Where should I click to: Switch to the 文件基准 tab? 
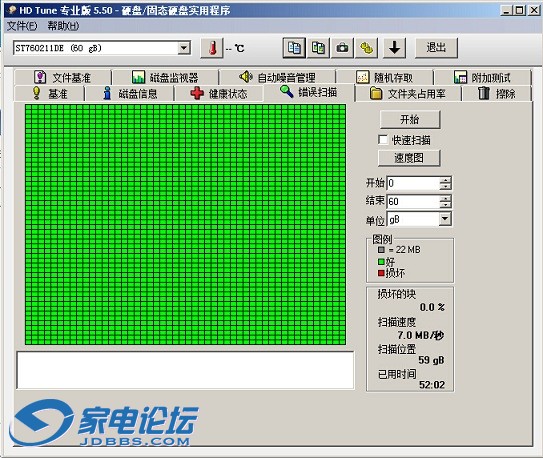click(x=63, y=77)
